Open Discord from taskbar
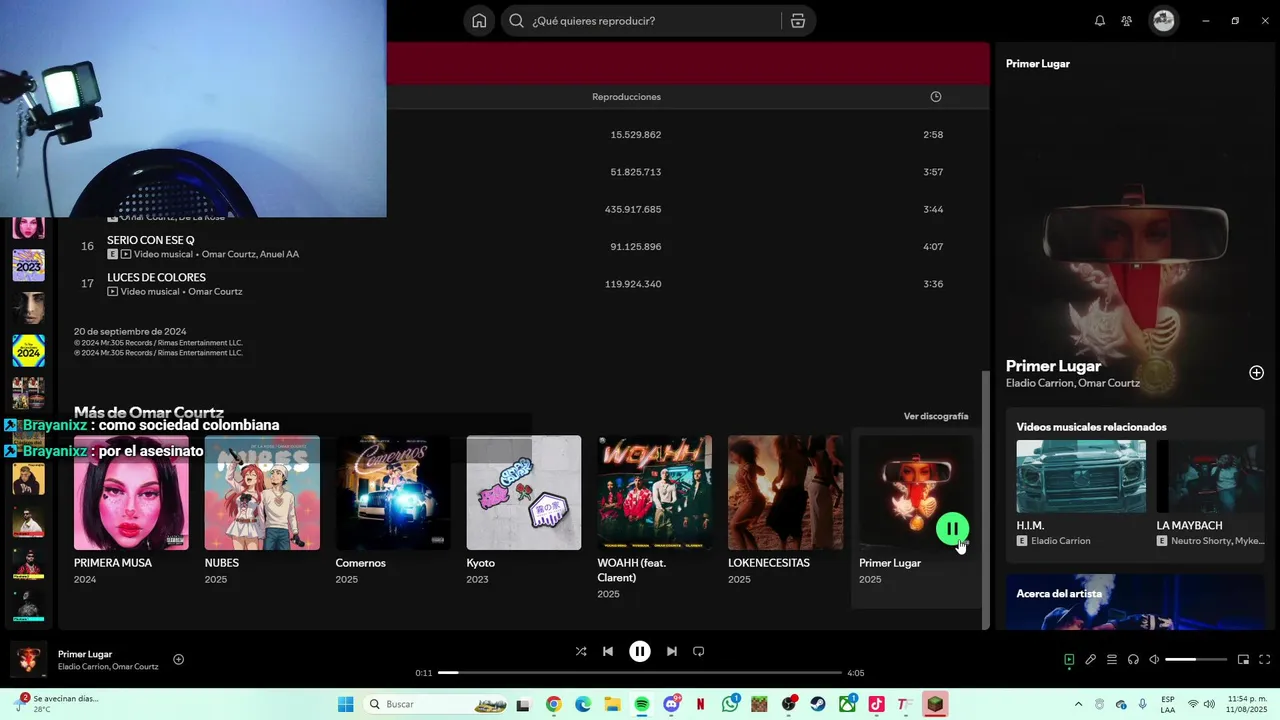This screenshot has height=720, width=1280. 672,704
